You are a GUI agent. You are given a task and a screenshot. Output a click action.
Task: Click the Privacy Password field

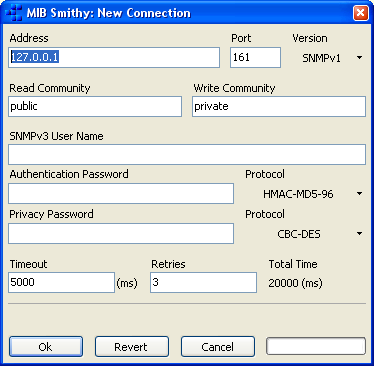tap(121, 233)
